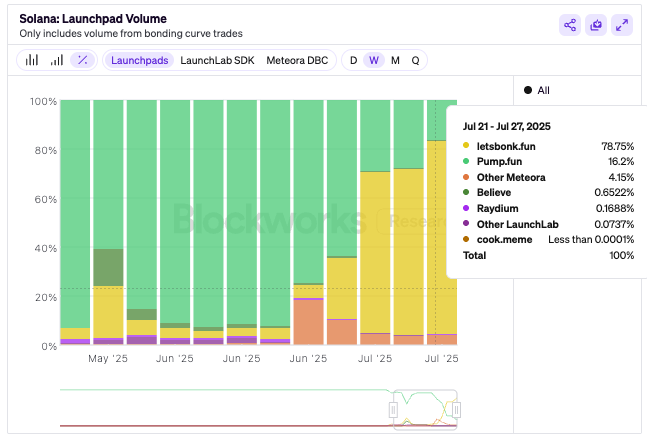Click left handle of range slider

(x=393, y=410)
